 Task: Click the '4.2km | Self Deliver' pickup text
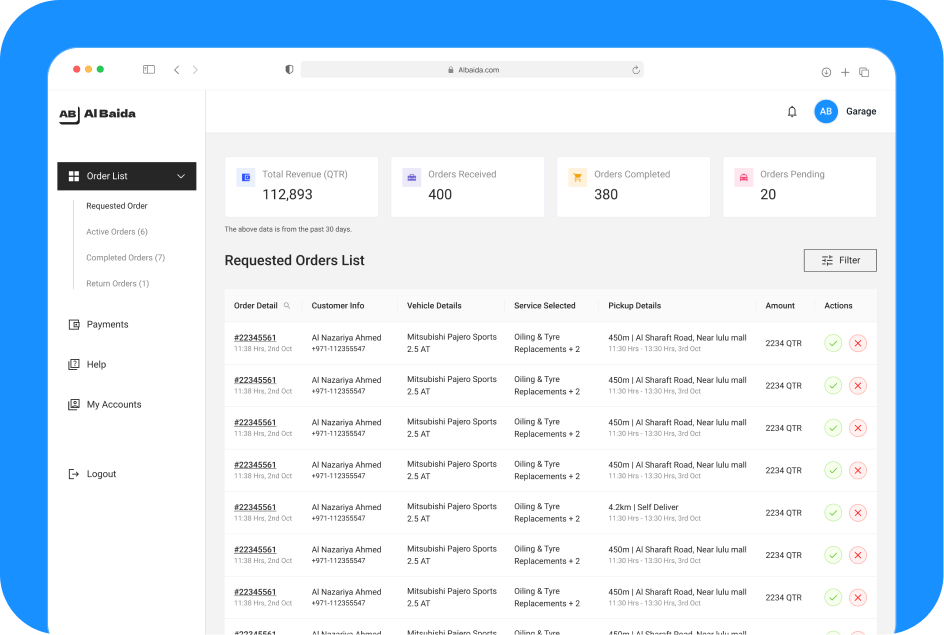643,507
